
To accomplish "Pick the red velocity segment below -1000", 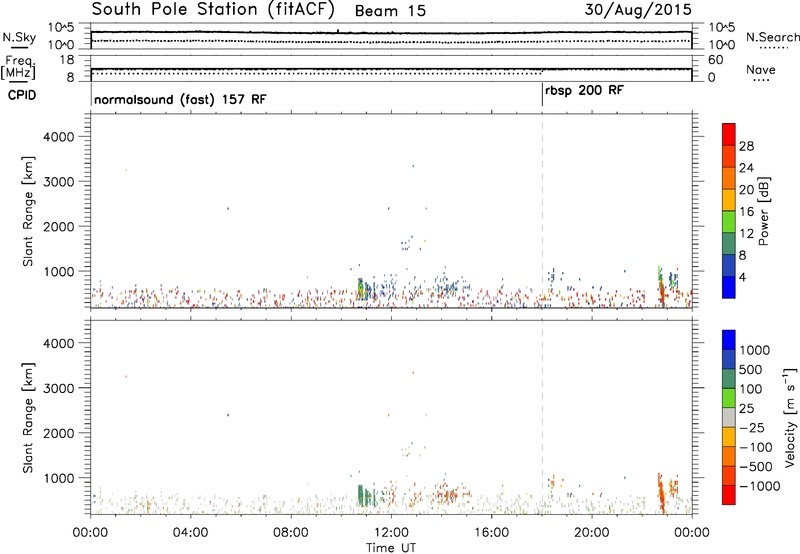I will tap(729, 495).
